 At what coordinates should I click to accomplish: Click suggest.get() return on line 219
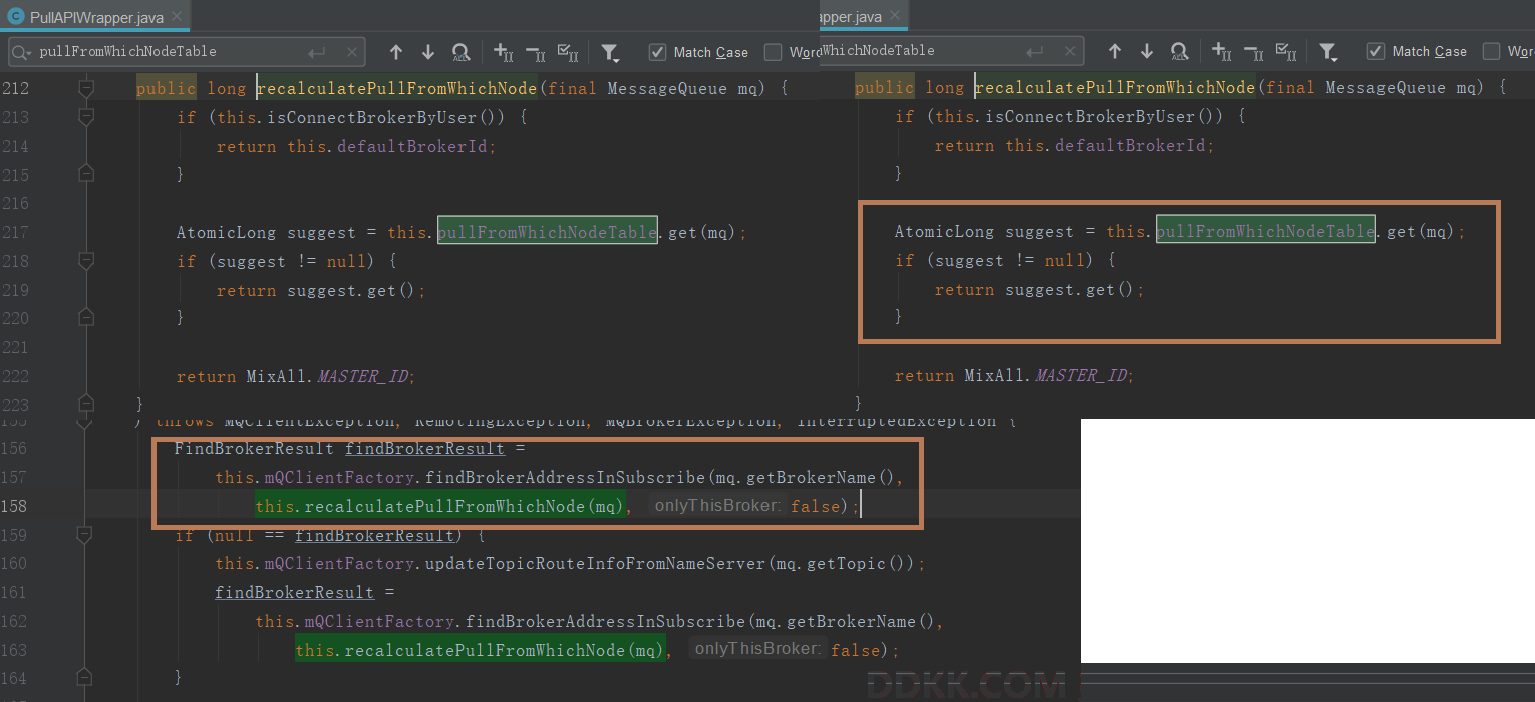351,291
